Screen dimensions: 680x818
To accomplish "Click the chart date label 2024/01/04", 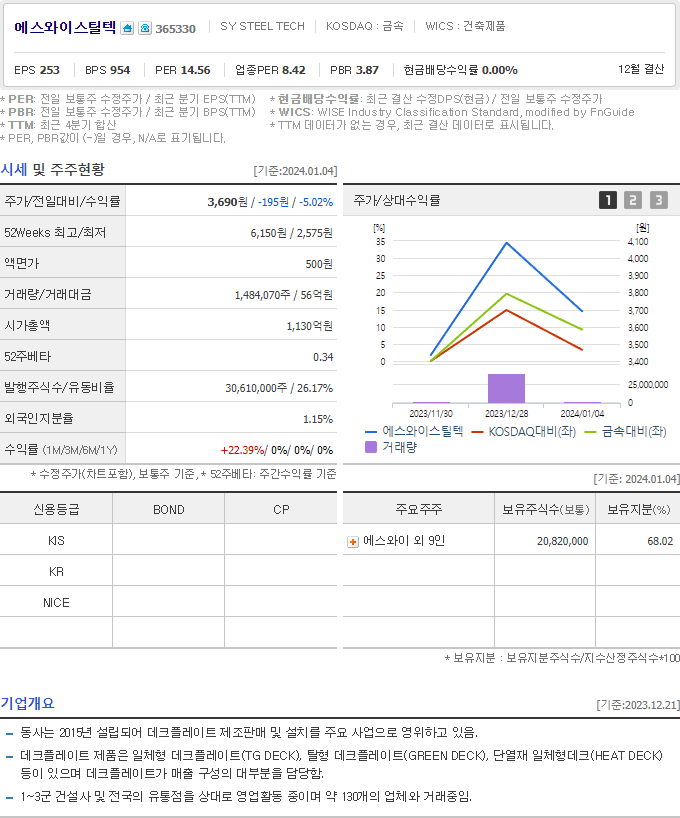I will click(x=582, y=414).
